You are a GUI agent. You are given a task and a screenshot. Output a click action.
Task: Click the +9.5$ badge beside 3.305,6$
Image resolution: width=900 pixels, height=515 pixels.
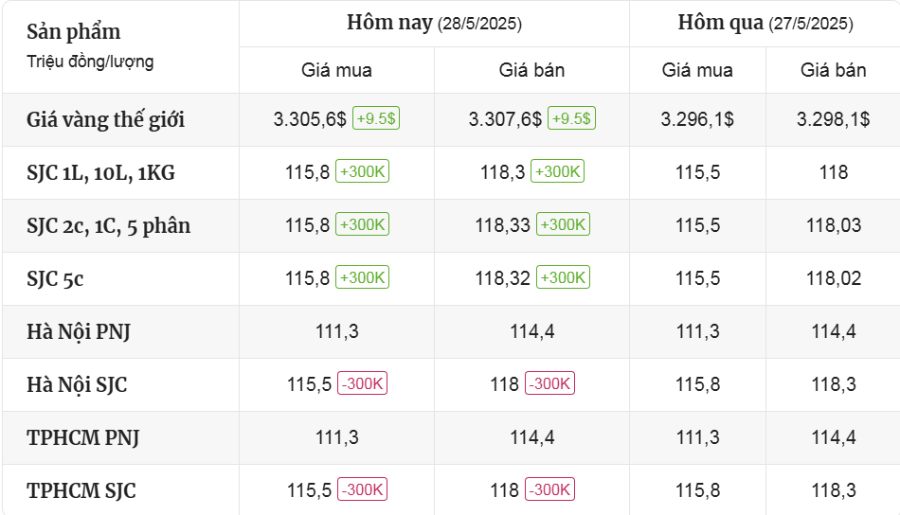(x=375, y=119)
